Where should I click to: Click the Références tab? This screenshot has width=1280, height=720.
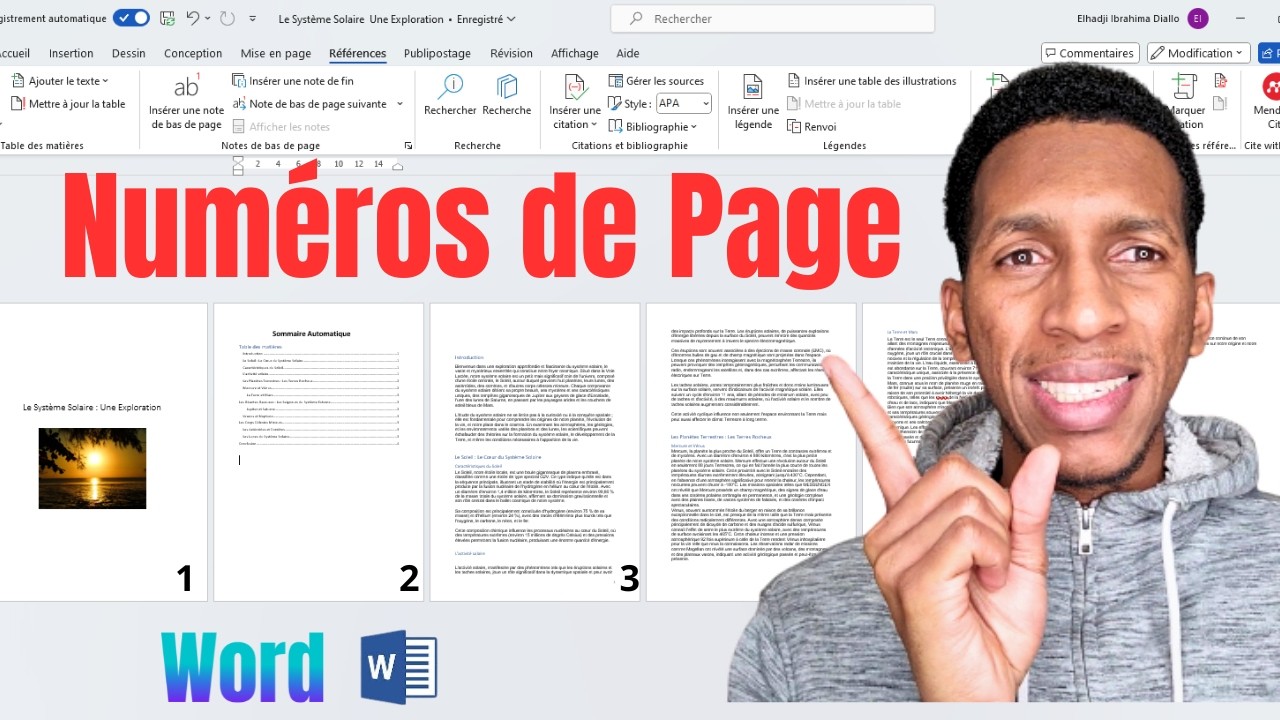coord(357,54)
